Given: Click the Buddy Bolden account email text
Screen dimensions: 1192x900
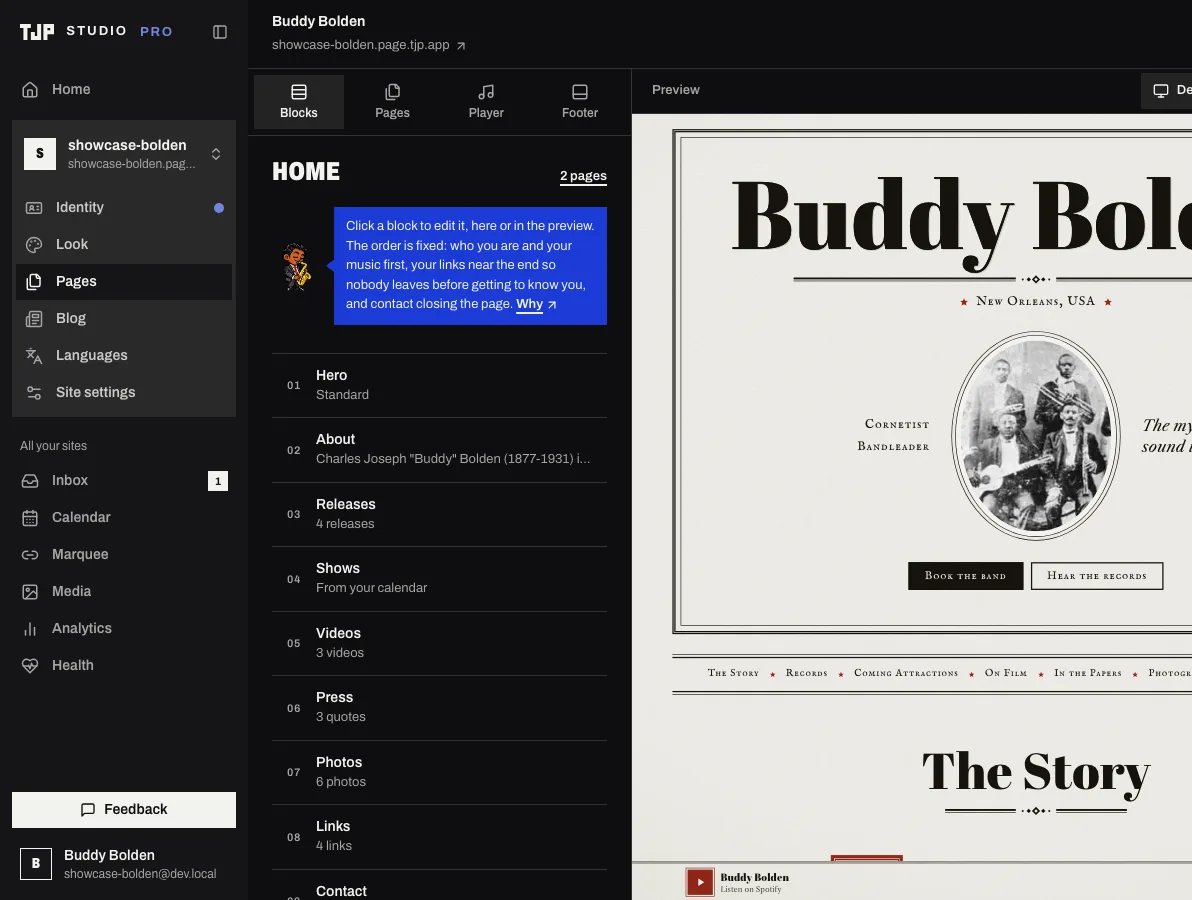Looking at the screenshot, I should pos(140,874).
